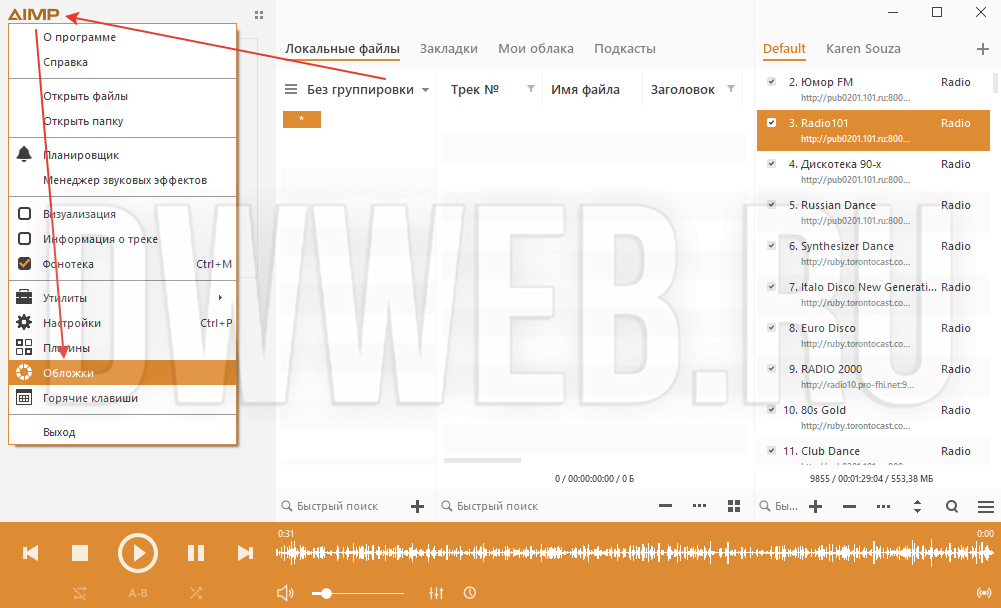The width and height of the screenshot is (1001, 608).
Task: Open the Плагины plugins entry
Action: (x=123, y=348)
